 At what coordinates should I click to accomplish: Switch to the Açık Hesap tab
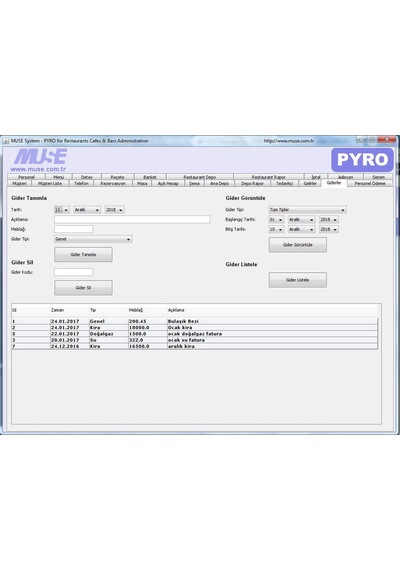click(x=168, y=184)
